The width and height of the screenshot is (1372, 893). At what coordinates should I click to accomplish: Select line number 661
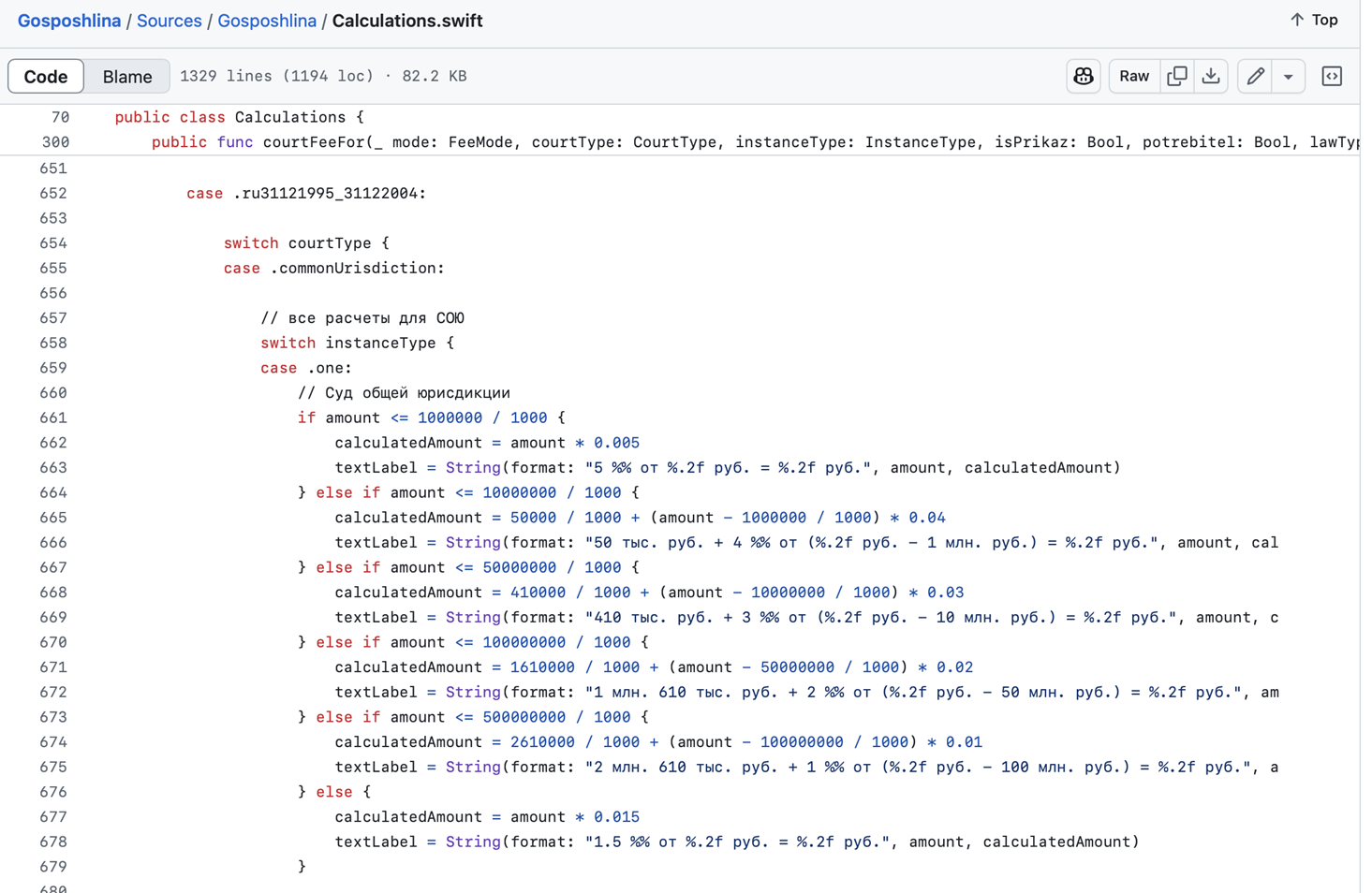point(53,417)
